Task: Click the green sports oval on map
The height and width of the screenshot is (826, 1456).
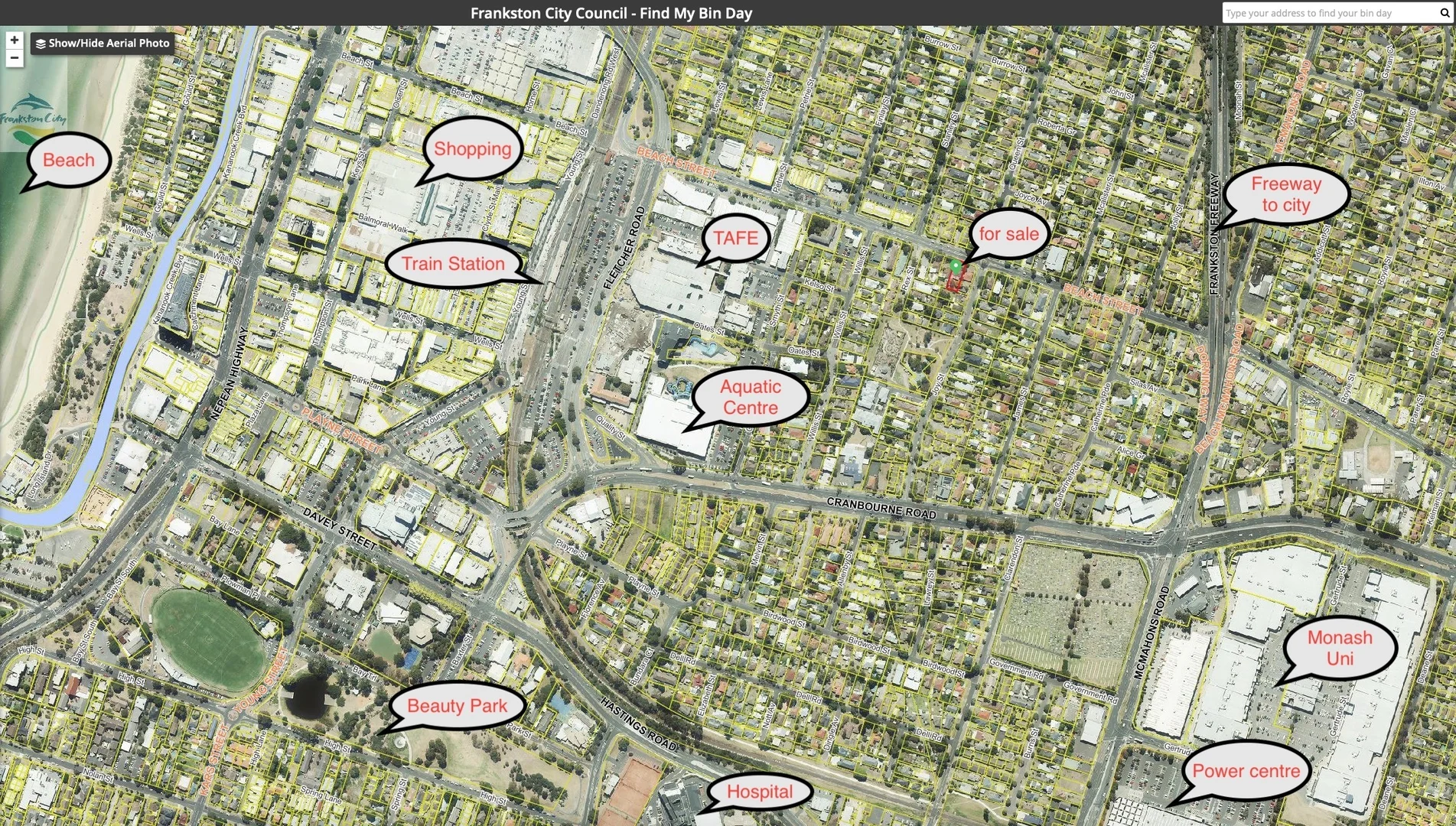Action: coord(208,639)
